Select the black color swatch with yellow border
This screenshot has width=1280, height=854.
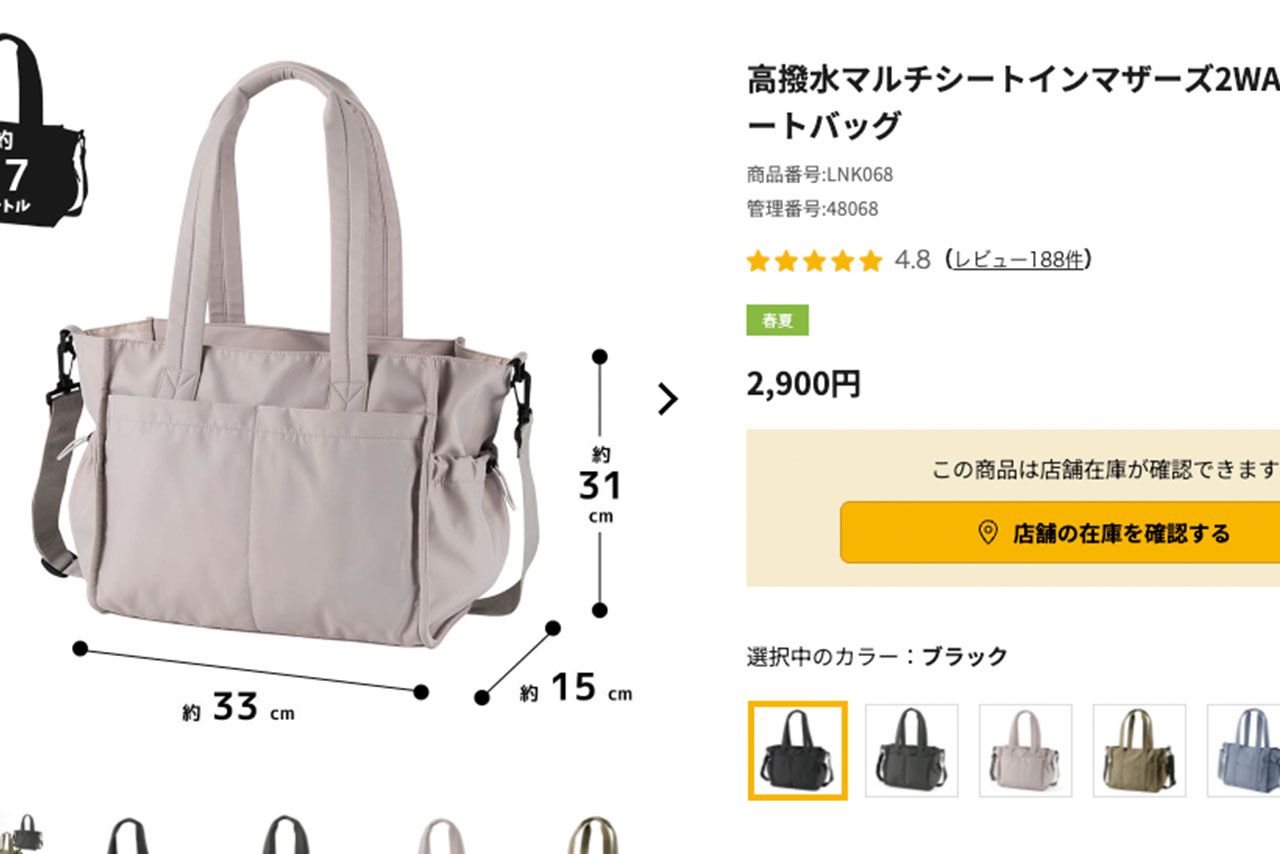(x=797, y=751)
